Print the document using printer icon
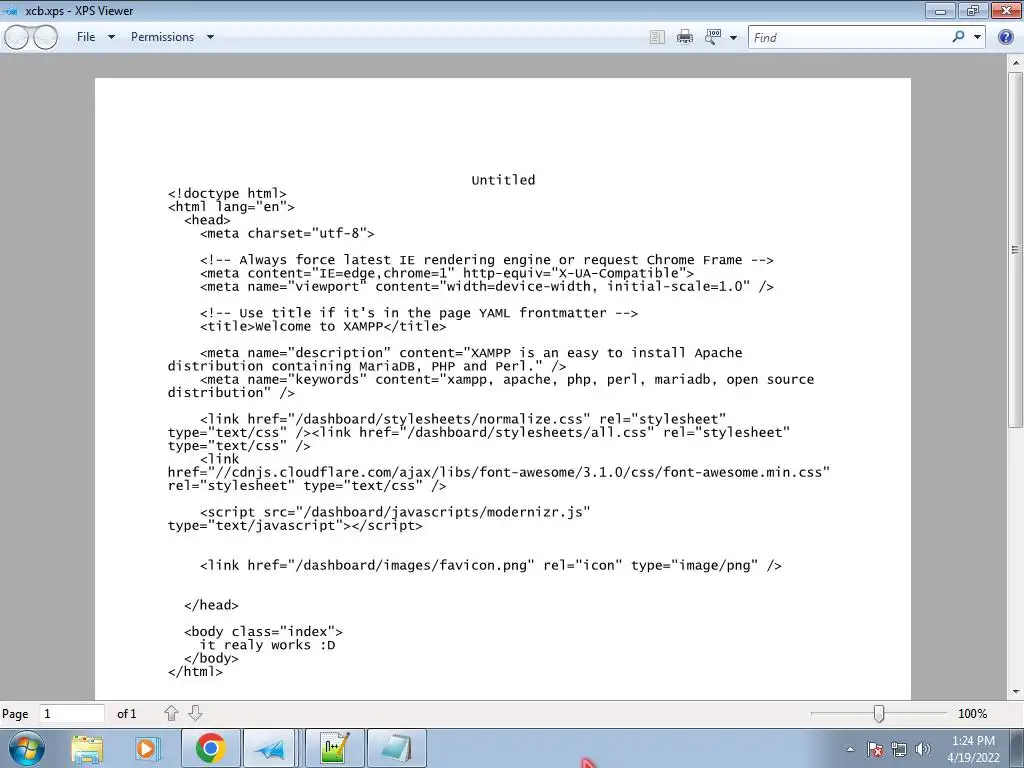Image resolution: width=1024 pixels, height=768 pixels. click(x=685, y=37)
